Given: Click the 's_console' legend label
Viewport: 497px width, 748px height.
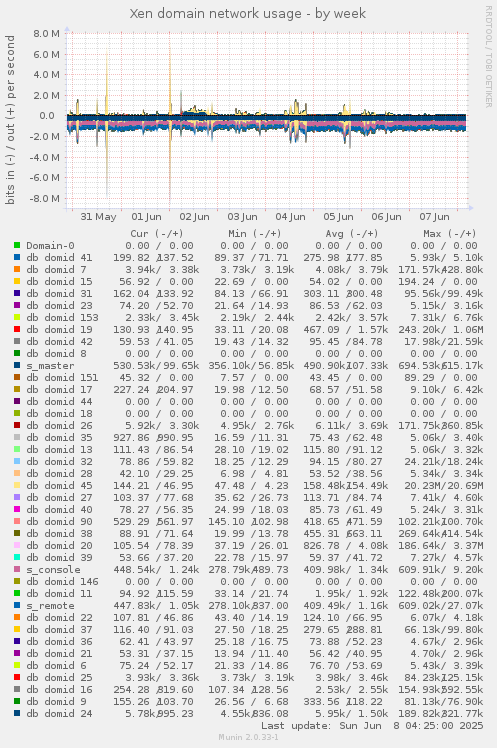Looking at the screenshot, I should pyautogui.click(x=53, y=570).
